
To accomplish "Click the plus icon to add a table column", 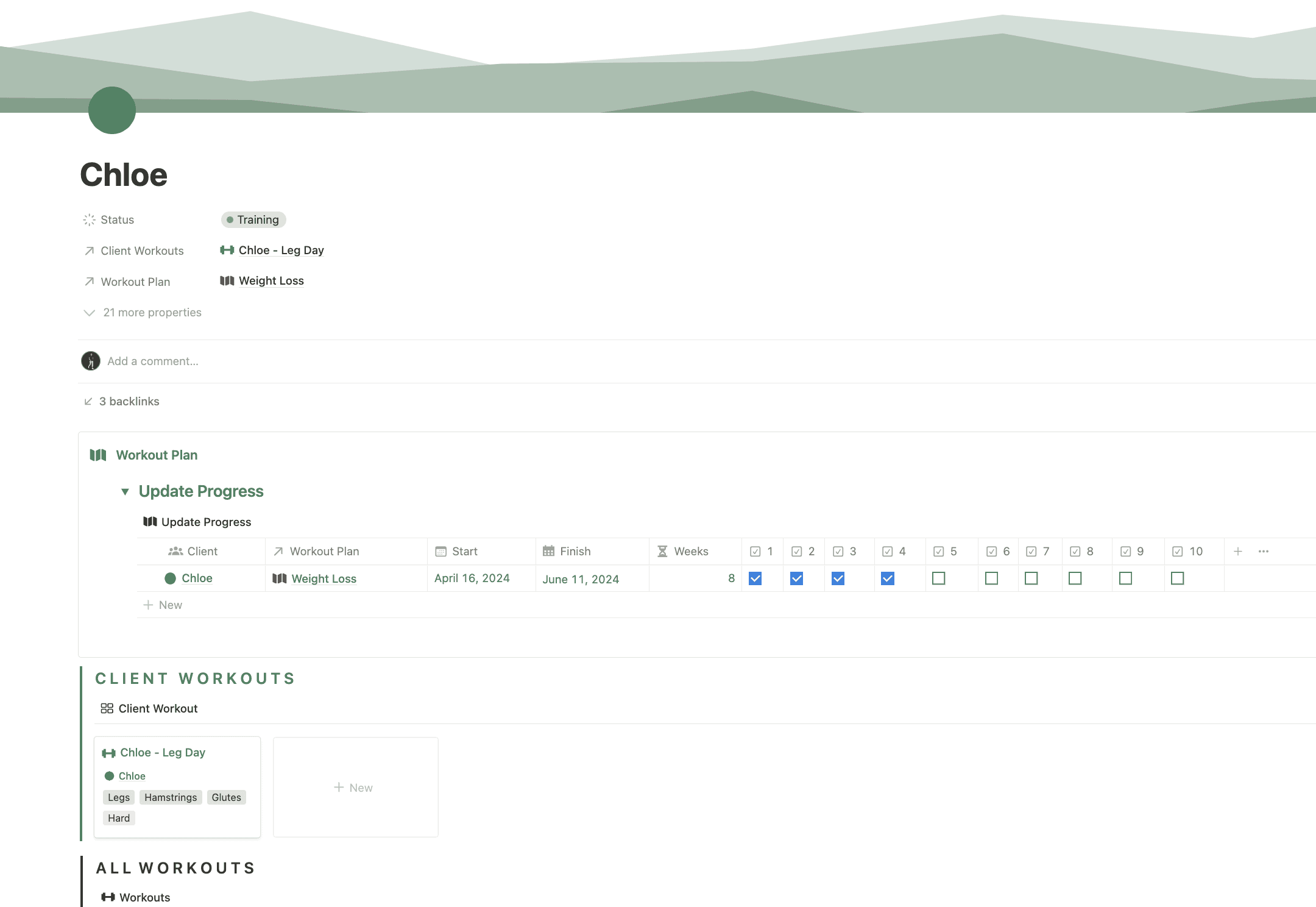I will 1239,551.
